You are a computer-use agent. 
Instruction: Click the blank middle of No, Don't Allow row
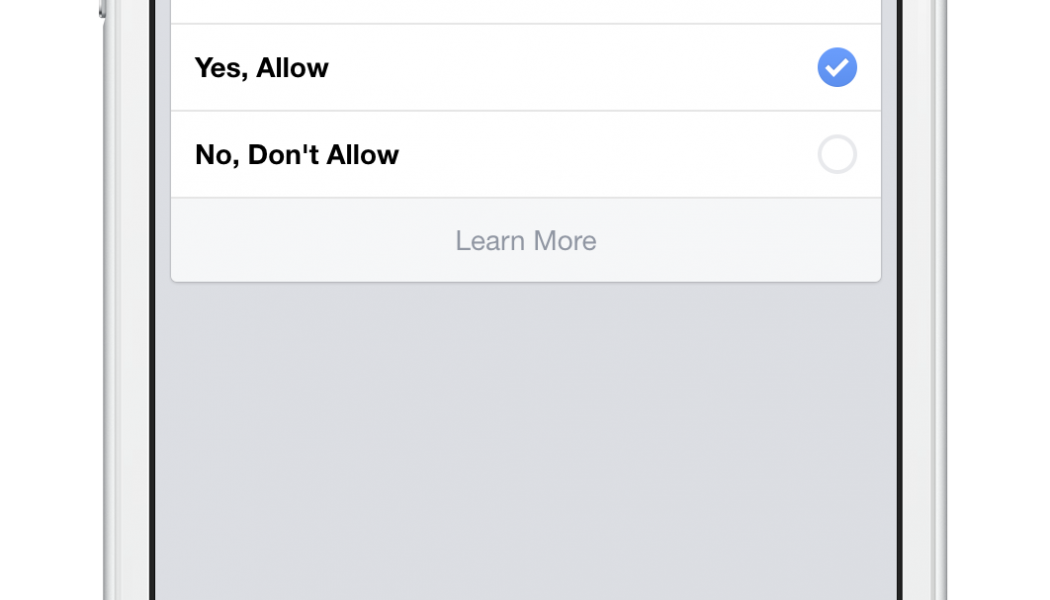tap(603, 155)
